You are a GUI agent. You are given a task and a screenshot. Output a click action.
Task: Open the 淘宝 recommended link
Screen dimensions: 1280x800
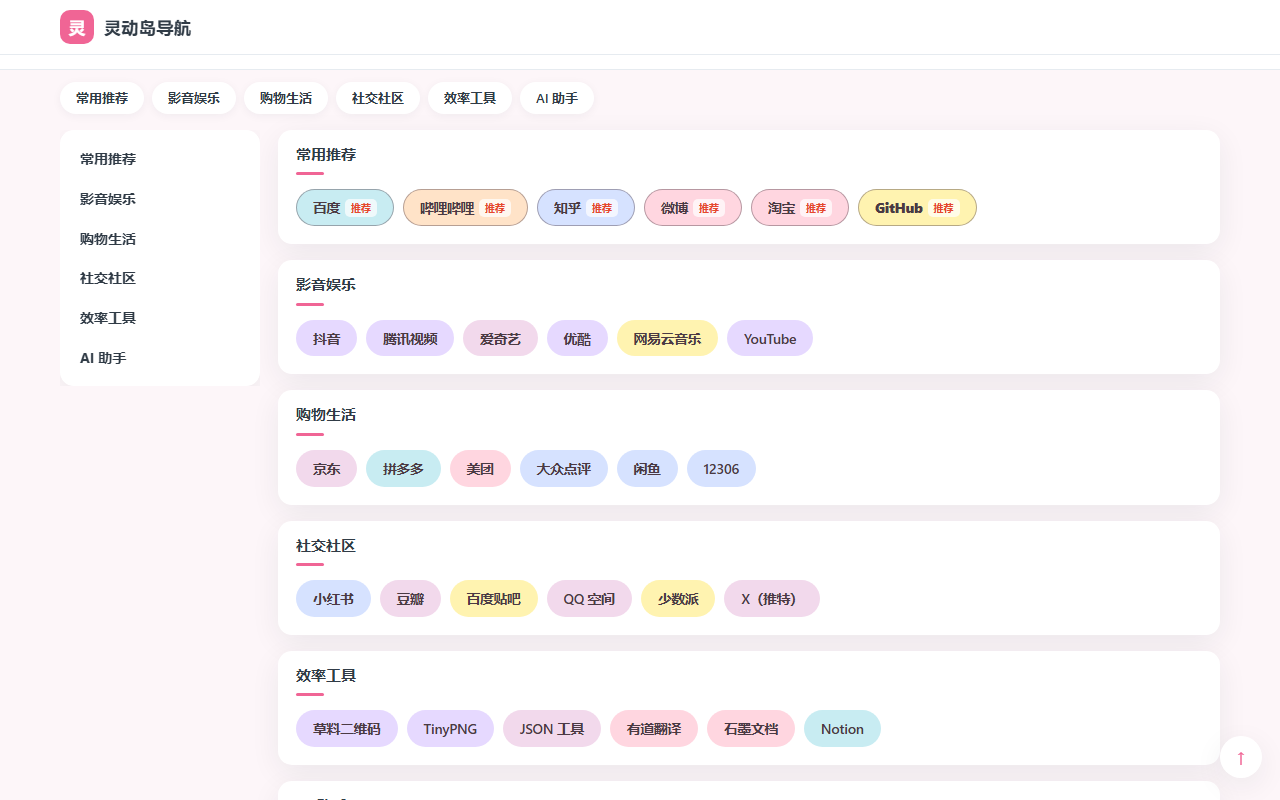tap(800, 208)
